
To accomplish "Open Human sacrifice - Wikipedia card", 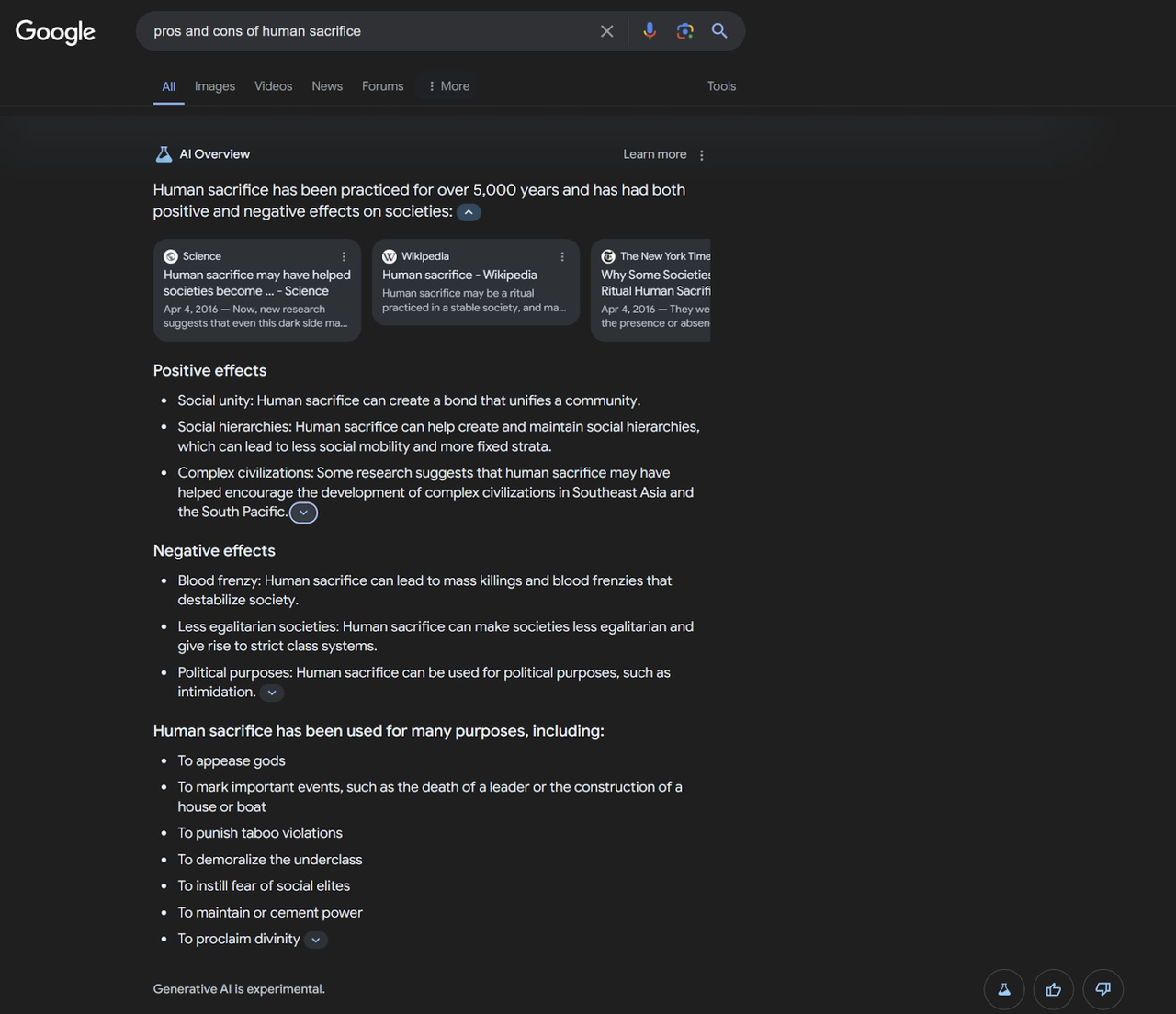I will click(x=476, y=282).
